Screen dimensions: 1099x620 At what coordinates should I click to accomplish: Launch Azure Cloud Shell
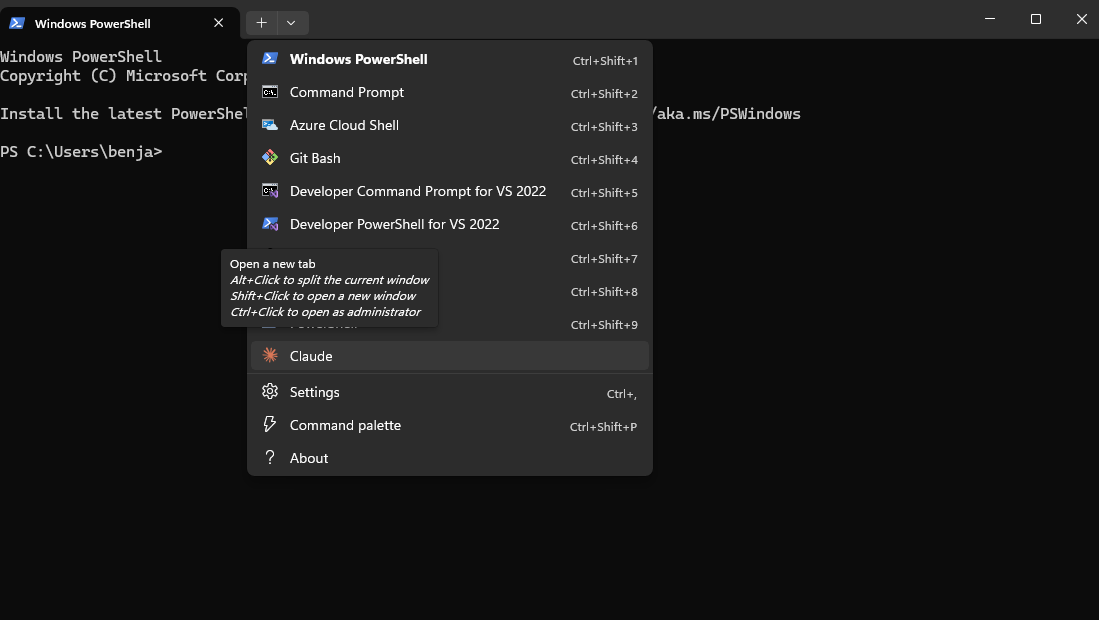[343, 125]
